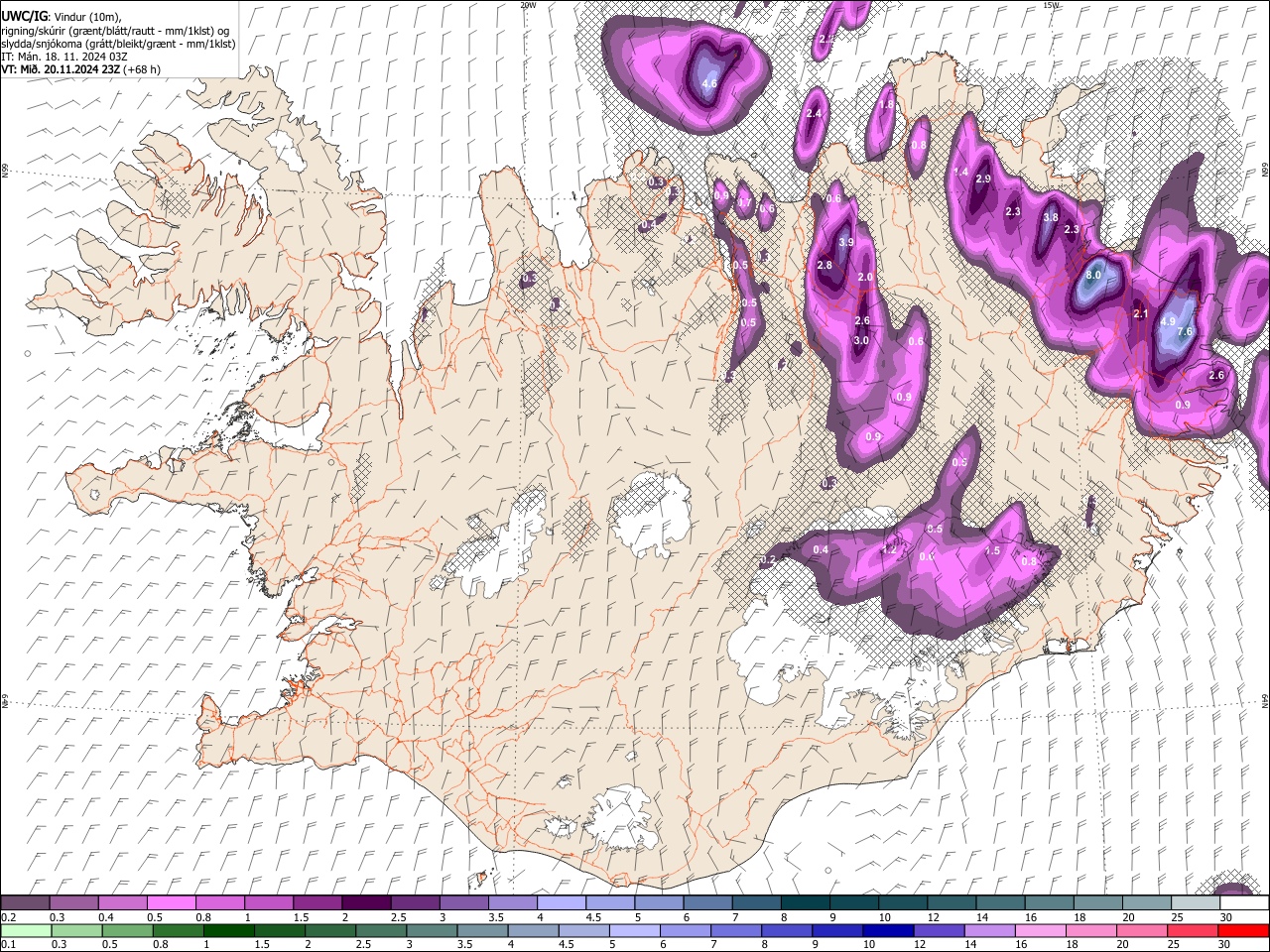Click the 15W longitude label at top
Image resolution: width=1270 pixels, height=952 pixels.
pos(1051,5)
